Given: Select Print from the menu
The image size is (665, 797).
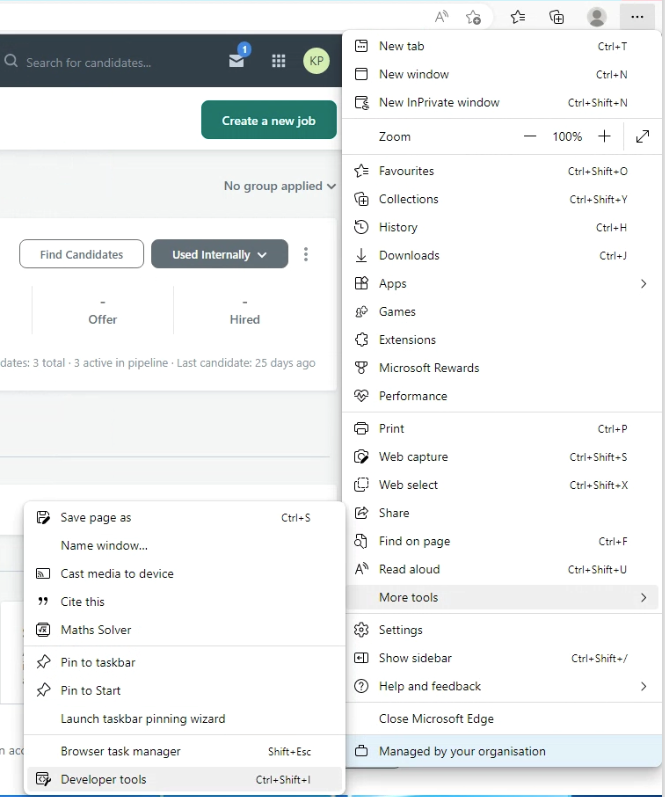Looking at the screenshot, I should point(502,429).
